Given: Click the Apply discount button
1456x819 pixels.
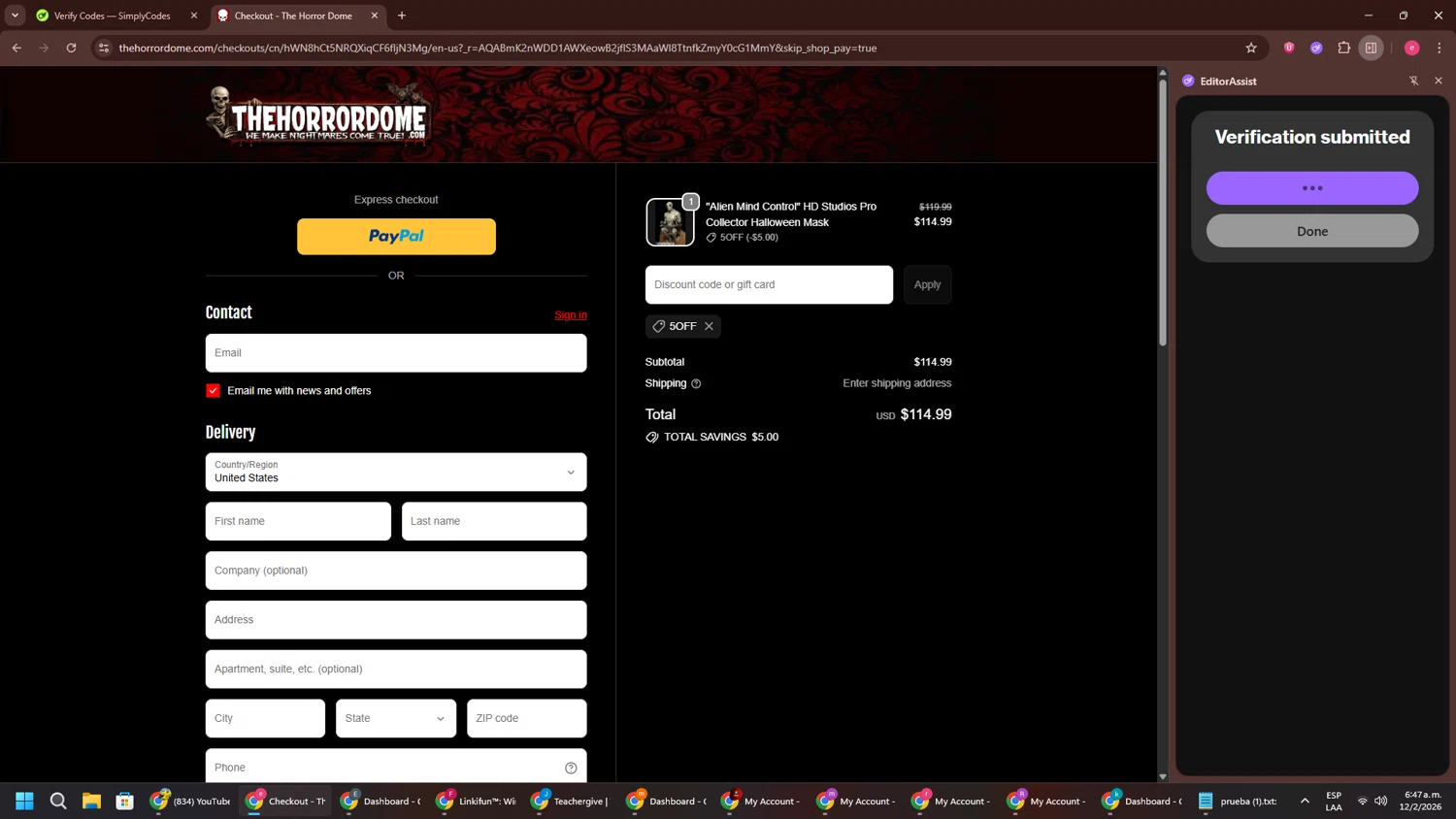Looking at the screenshot, I should point(927,284).
